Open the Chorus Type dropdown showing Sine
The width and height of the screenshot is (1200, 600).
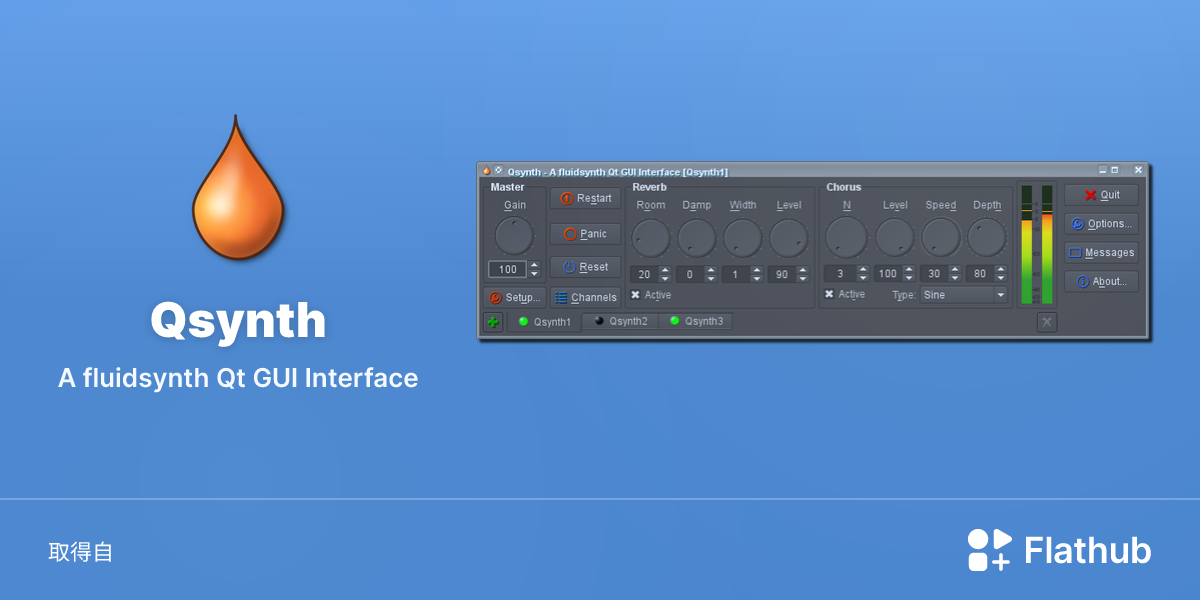tap(964, 295)
